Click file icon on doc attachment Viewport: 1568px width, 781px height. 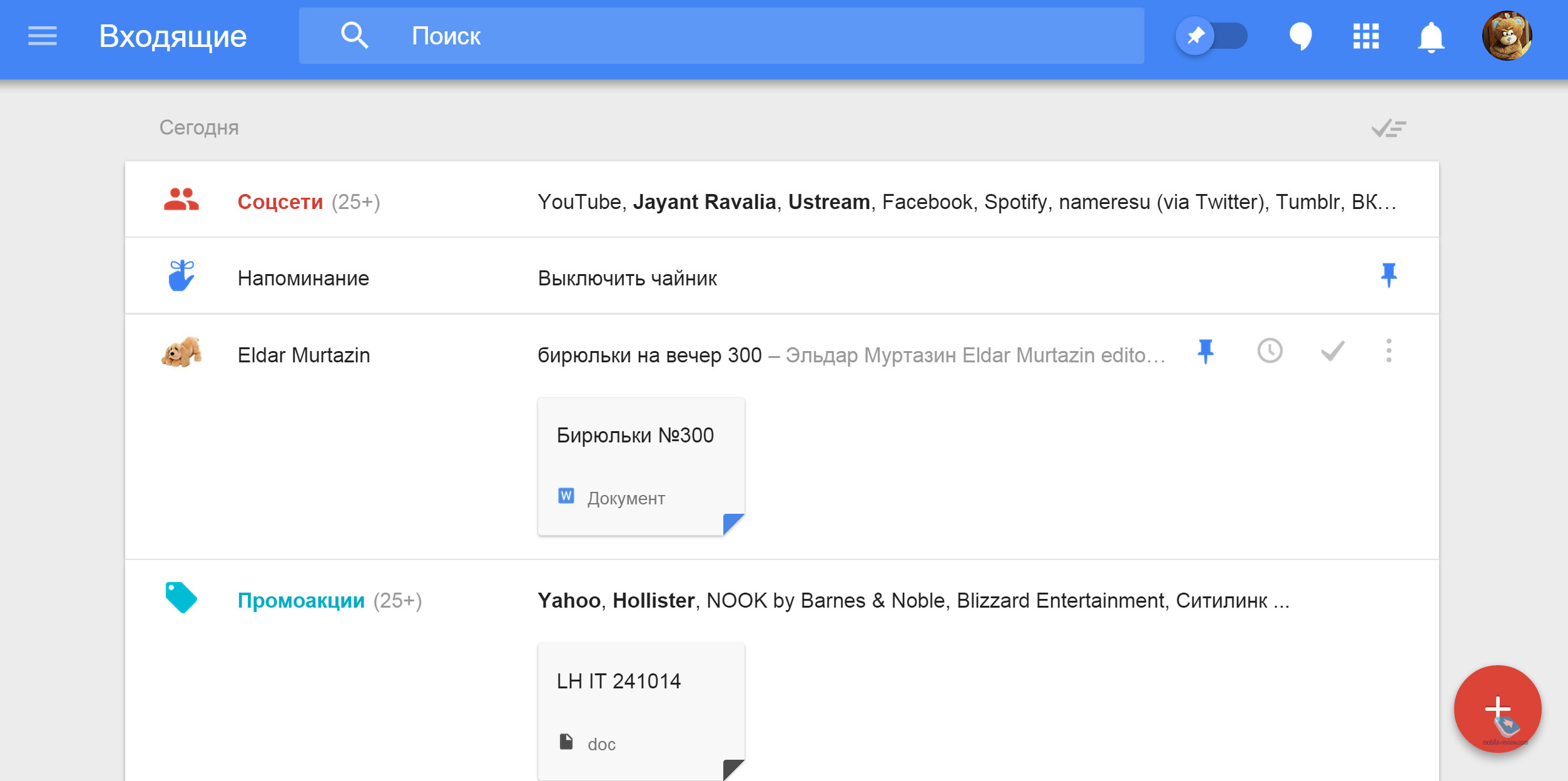566,742
